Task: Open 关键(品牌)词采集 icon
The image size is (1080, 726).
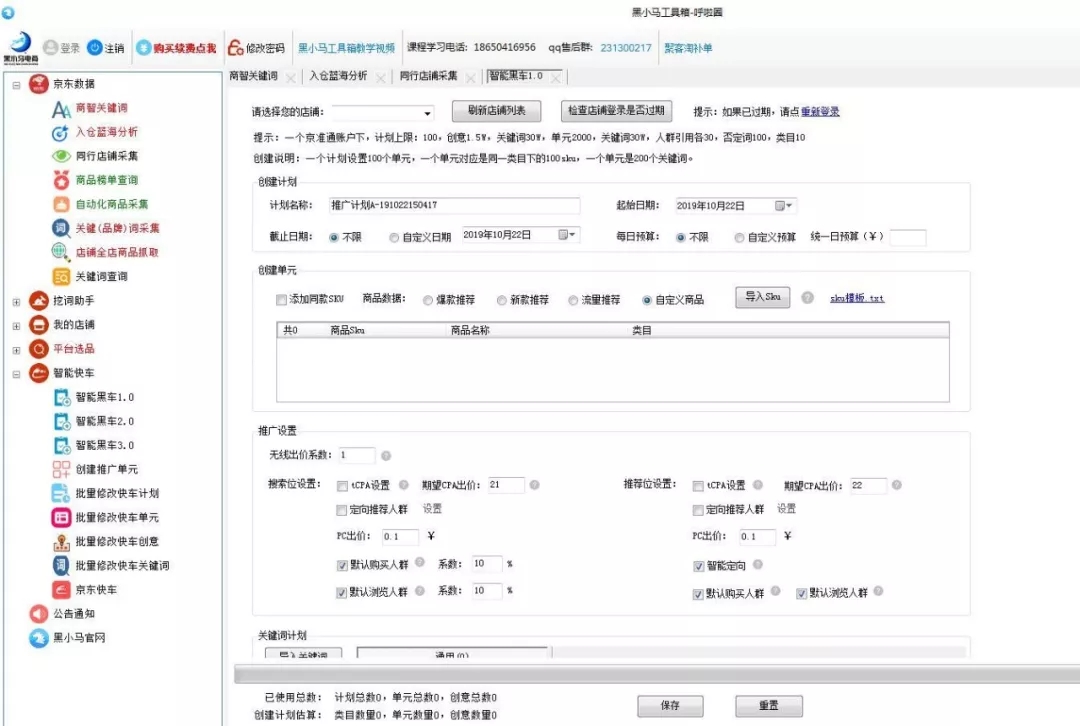Action: 61,228
